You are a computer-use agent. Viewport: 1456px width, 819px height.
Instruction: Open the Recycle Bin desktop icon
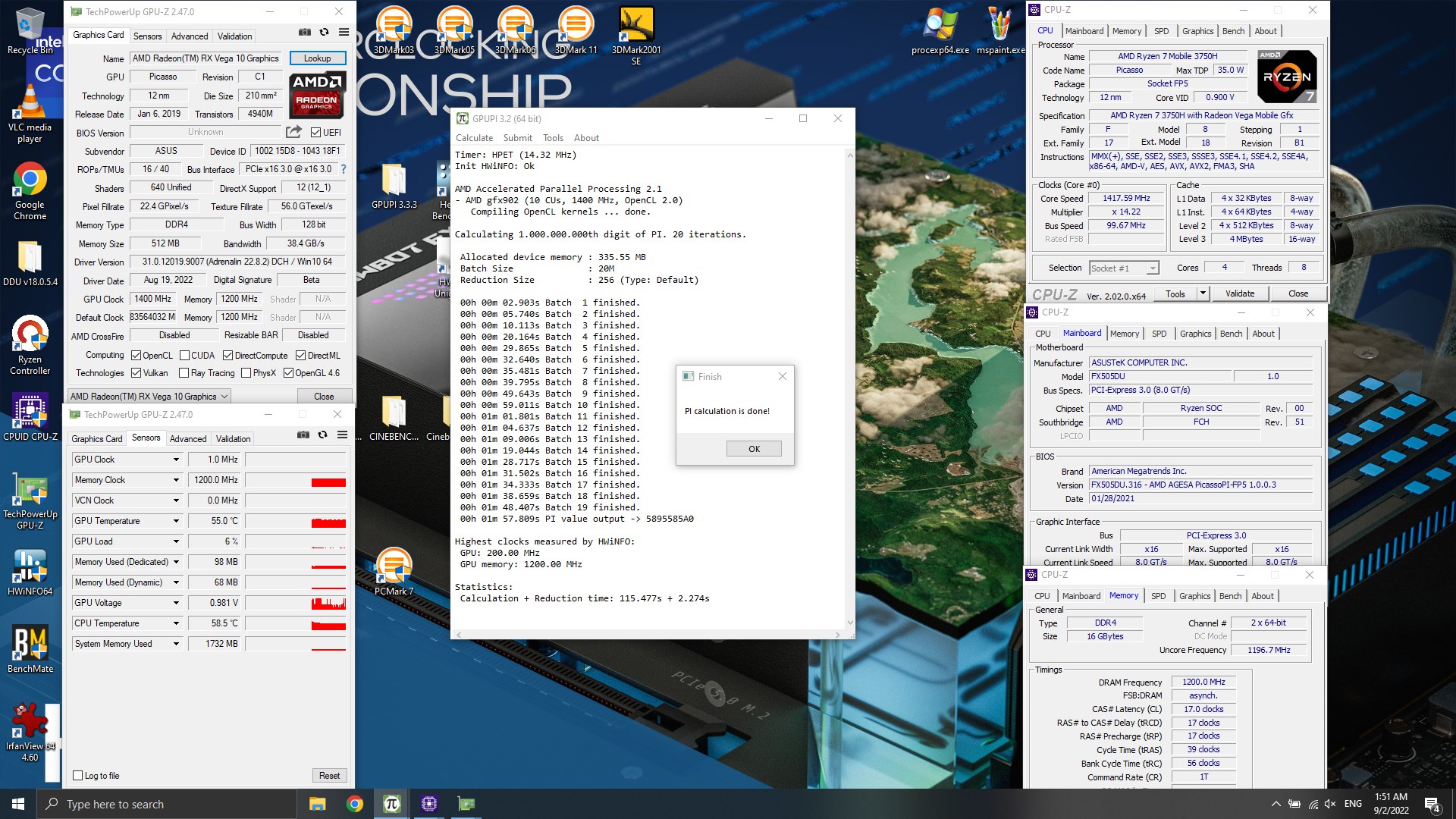click(x=30, y=31)
